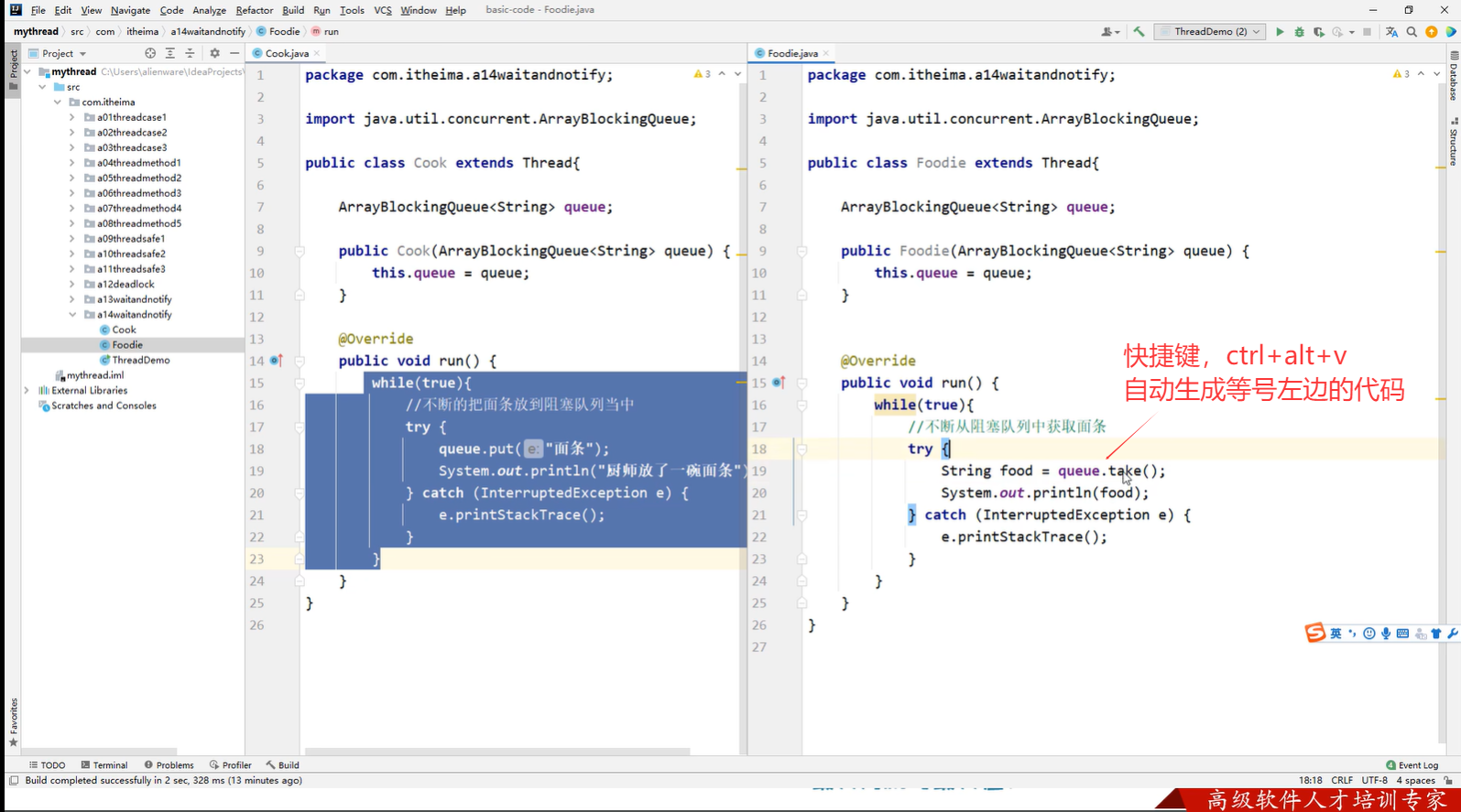Open the Build tool window
The width and height of the screenshot is (1461, 812).
(x=282, y=765)
